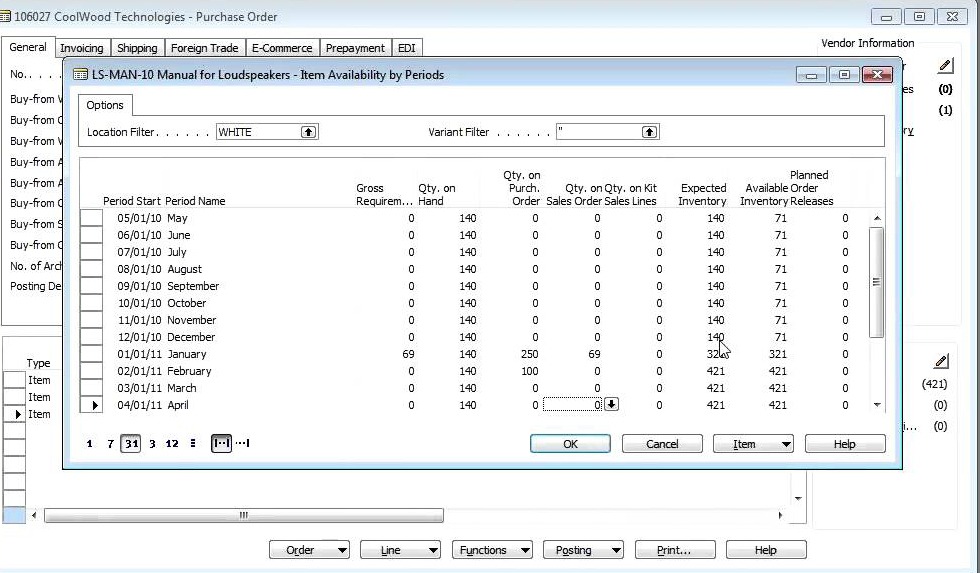Click the (1) count under Vendor Information
Screen dimensions: 980x573
click(945, 111)
